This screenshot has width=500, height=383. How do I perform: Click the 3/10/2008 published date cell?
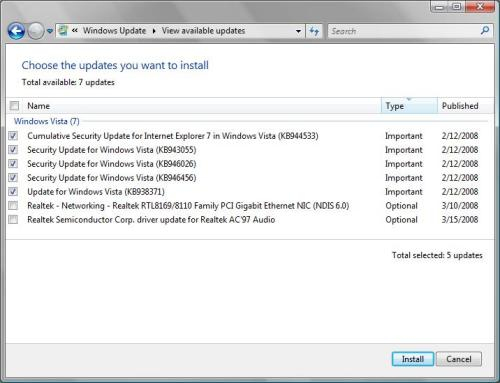point(460,206)
